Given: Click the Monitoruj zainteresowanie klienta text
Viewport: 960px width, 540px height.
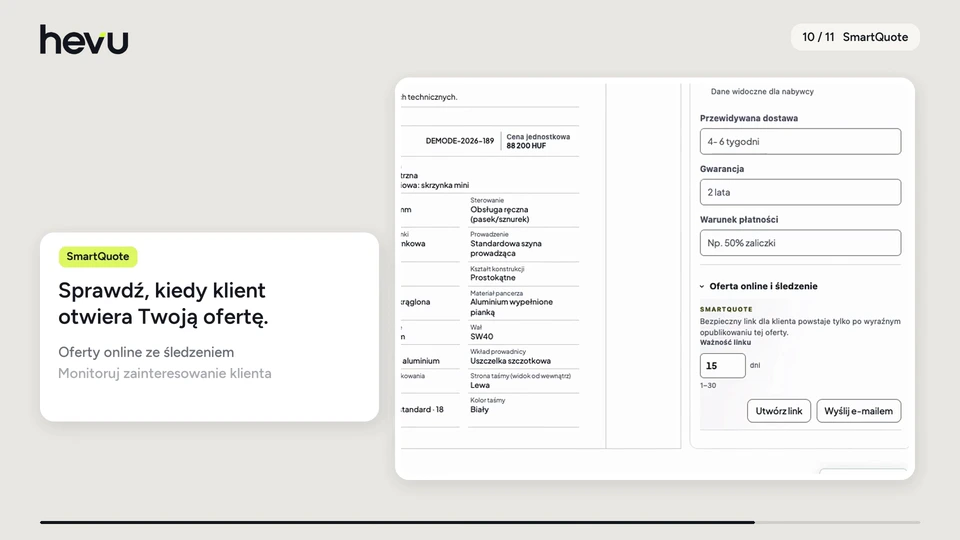Looking at the screenshot, I should (165, 373).
